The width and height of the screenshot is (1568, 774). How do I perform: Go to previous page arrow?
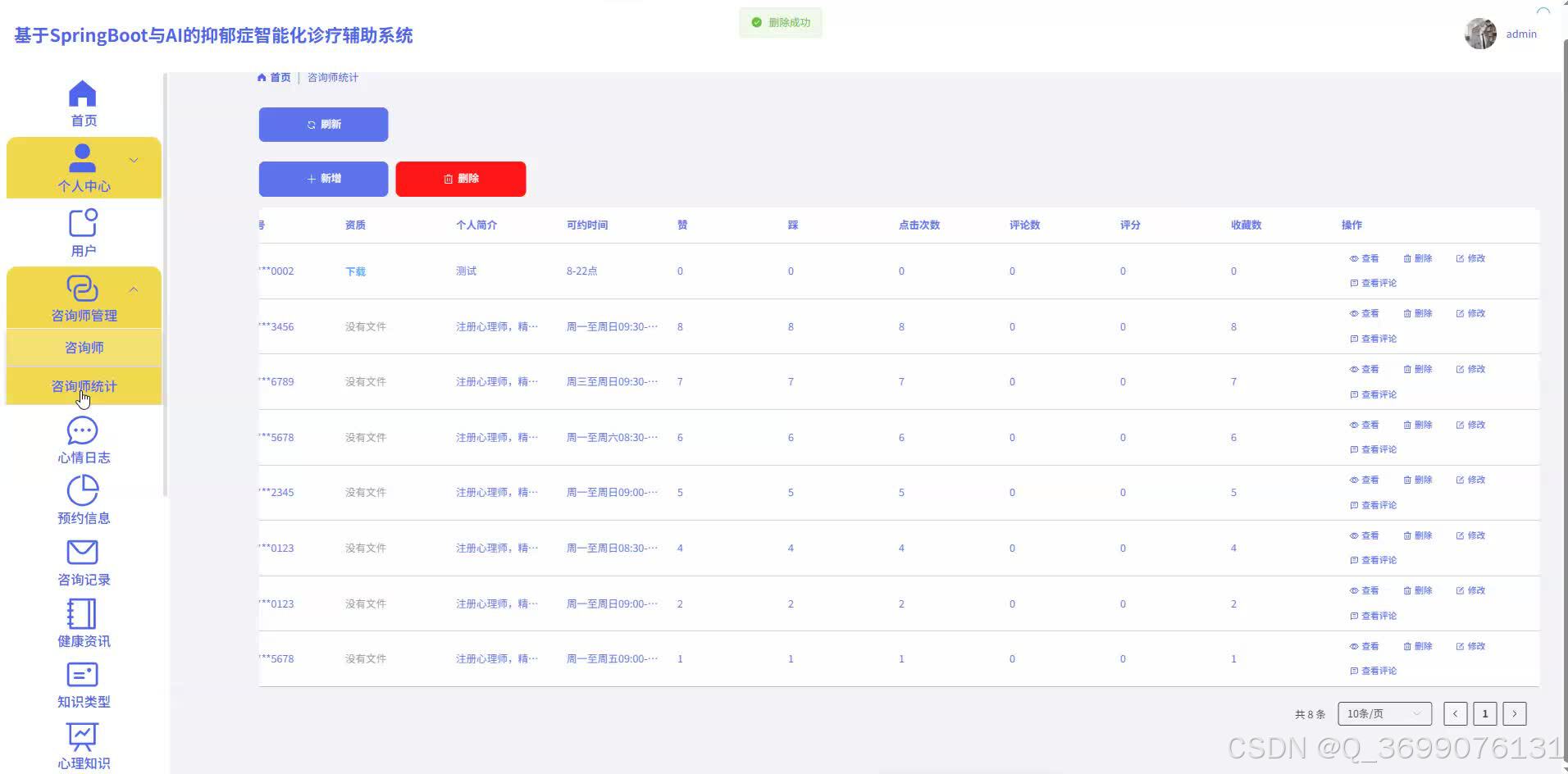(x=1456, y=713)
